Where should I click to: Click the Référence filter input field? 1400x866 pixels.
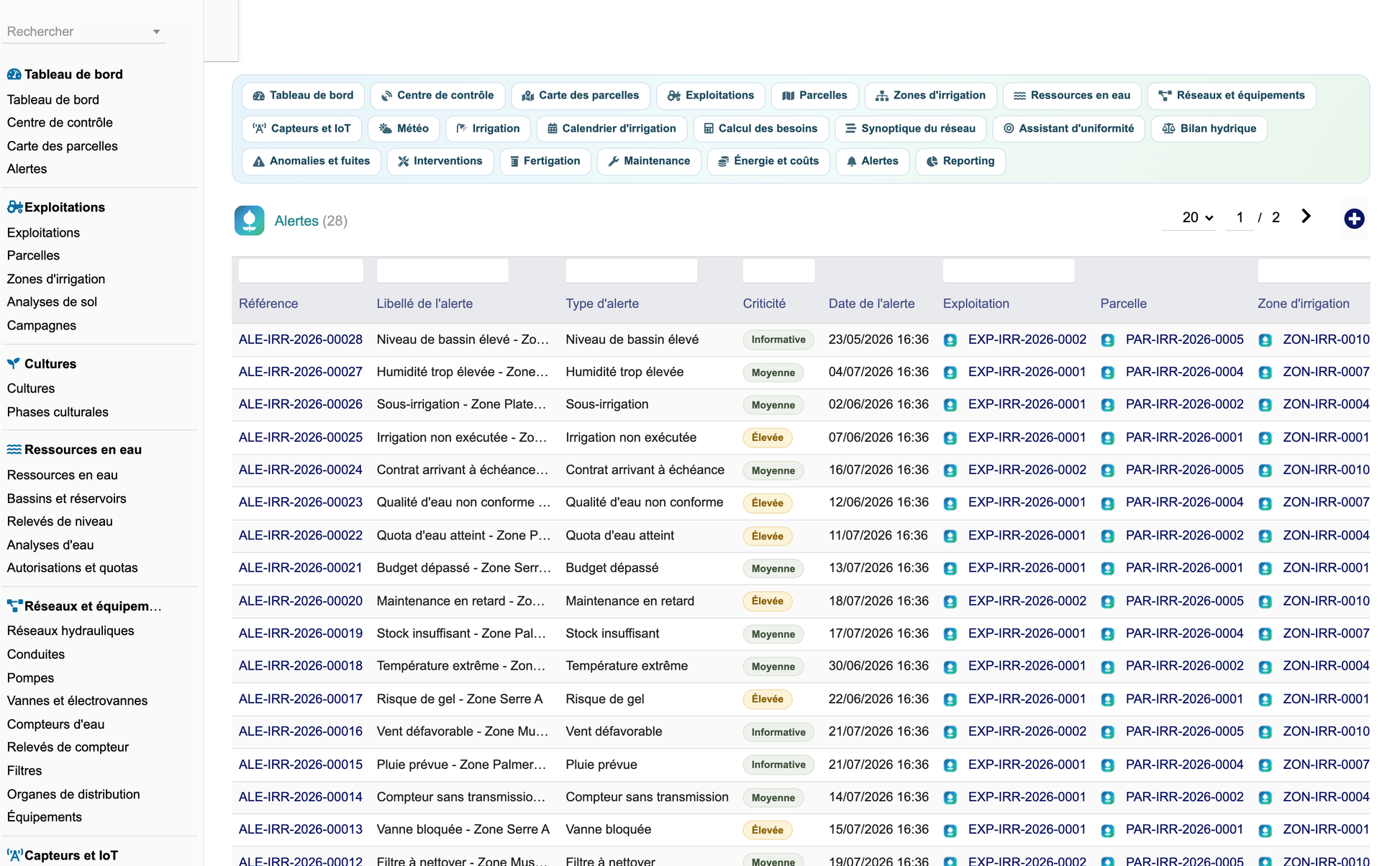click(301, 271)
